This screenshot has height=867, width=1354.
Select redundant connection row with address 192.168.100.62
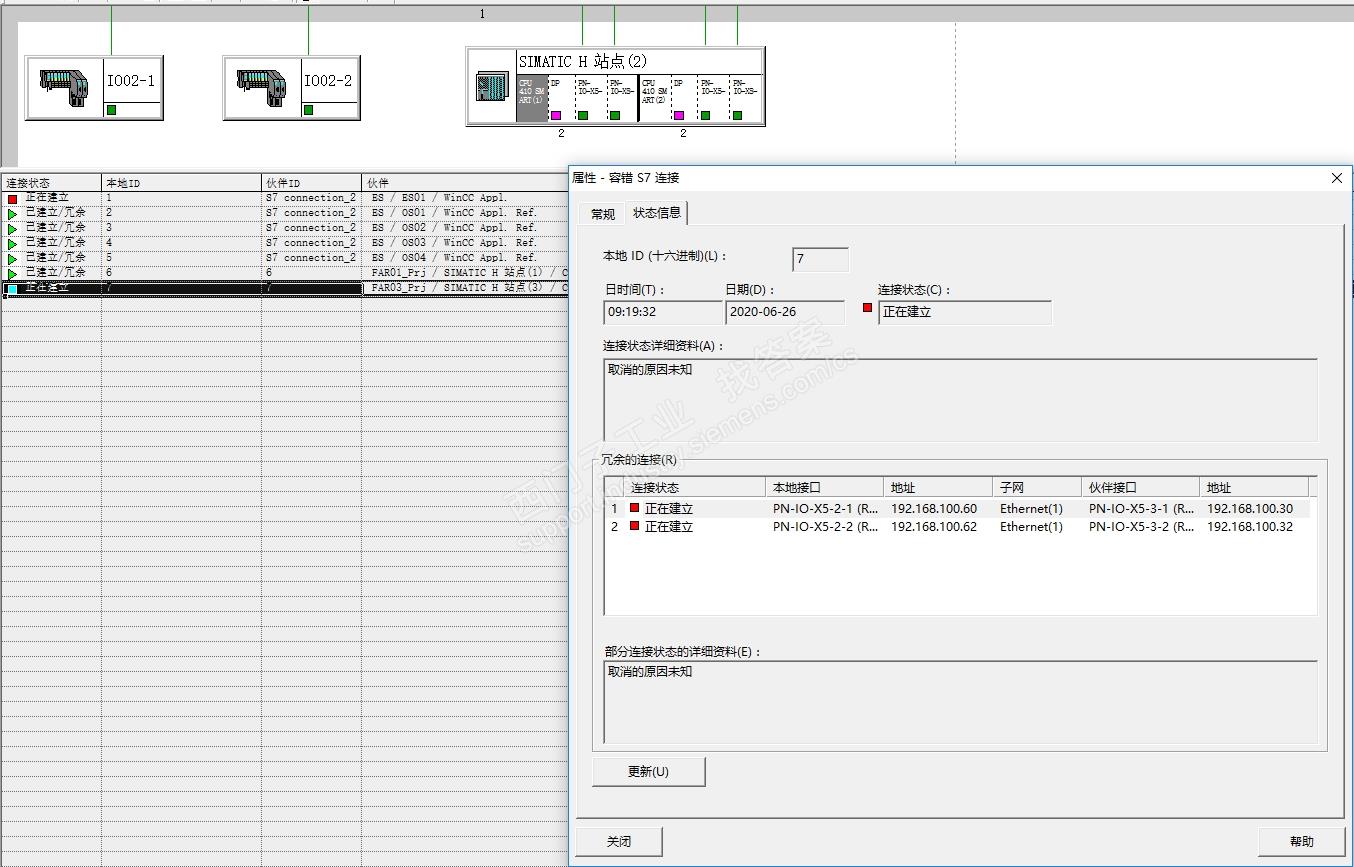click(933, 527)
